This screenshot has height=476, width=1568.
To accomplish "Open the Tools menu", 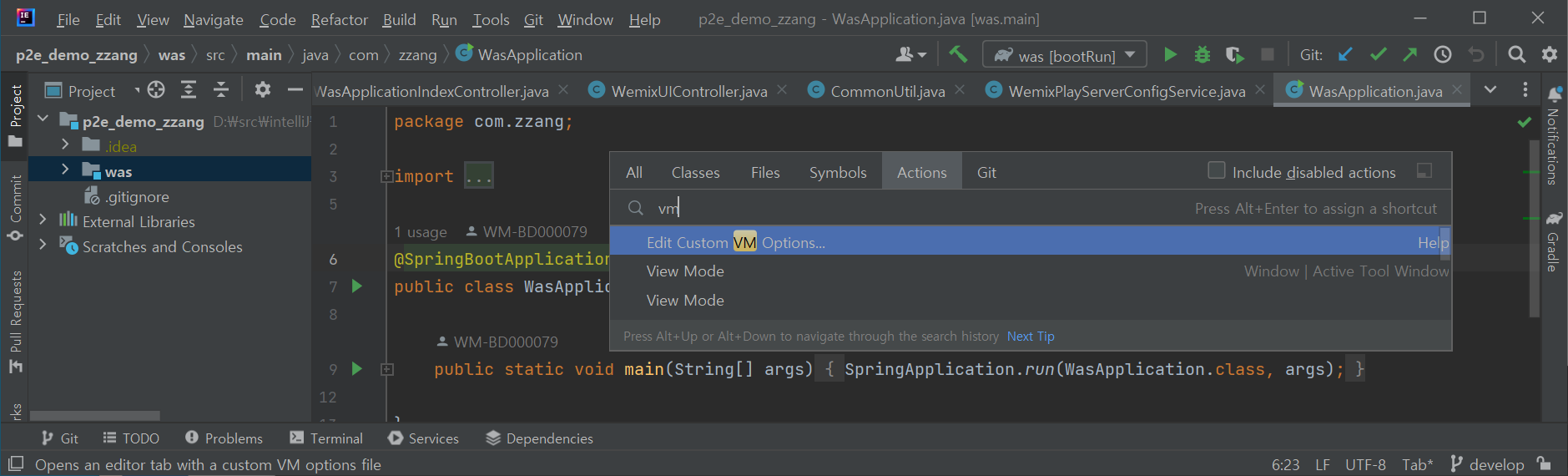I will click(491, 19).
